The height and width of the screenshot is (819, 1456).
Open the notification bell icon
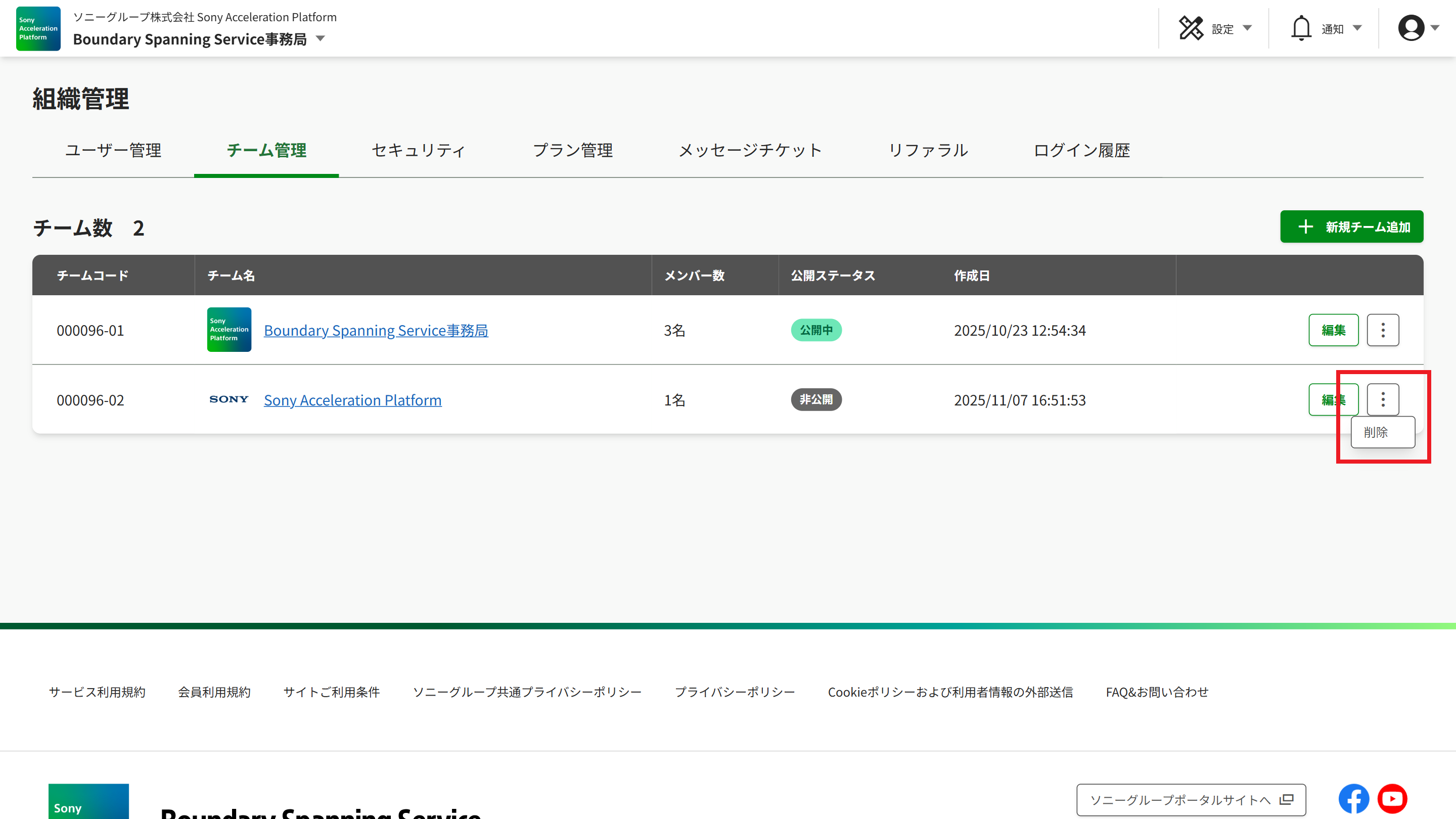click(1301, 28)
